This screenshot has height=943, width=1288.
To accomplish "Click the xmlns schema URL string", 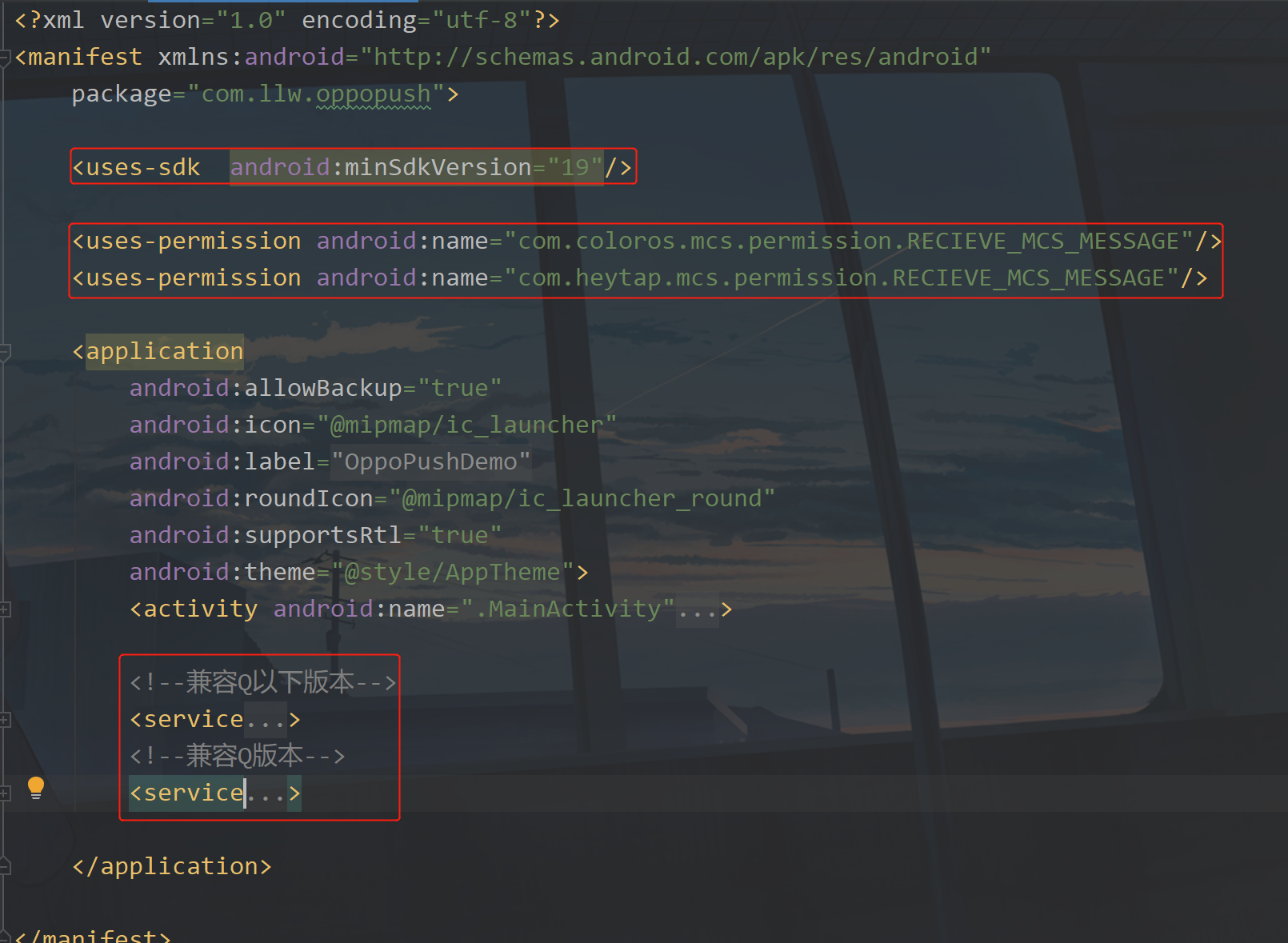I will click(676, 58).
